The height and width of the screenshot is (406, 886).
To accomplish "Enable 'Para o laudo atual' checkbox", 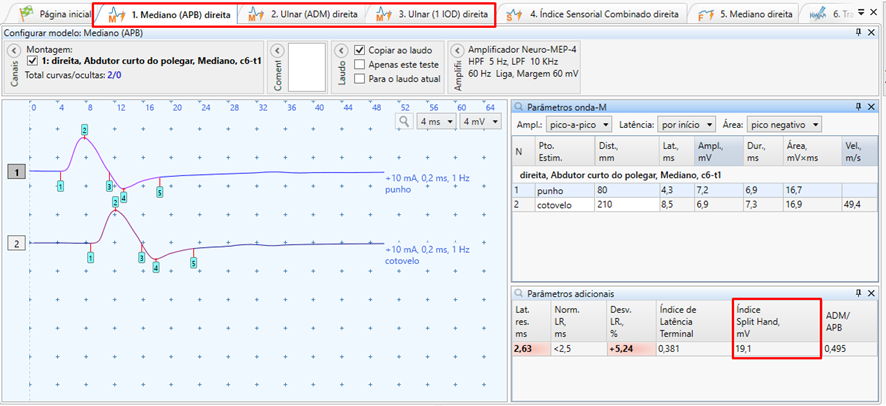I will click(x=359, y=79).
